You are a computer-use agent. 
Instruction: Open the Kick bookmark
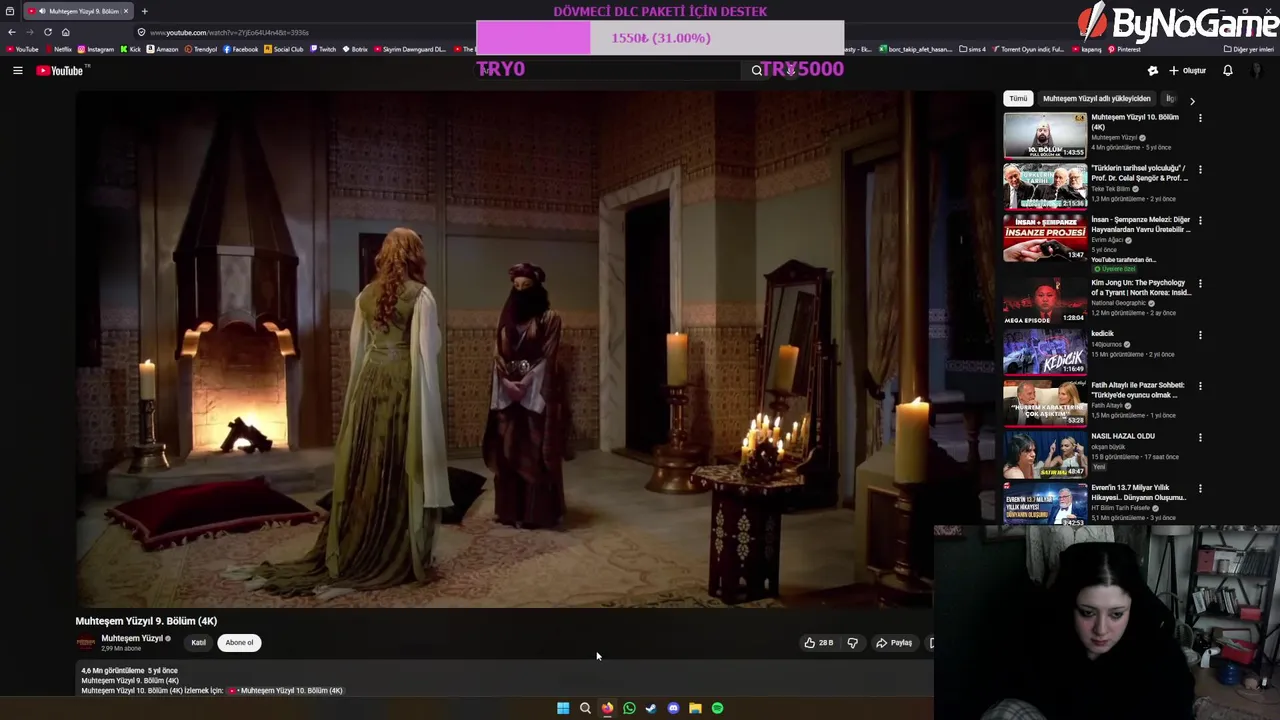[131, 49]
